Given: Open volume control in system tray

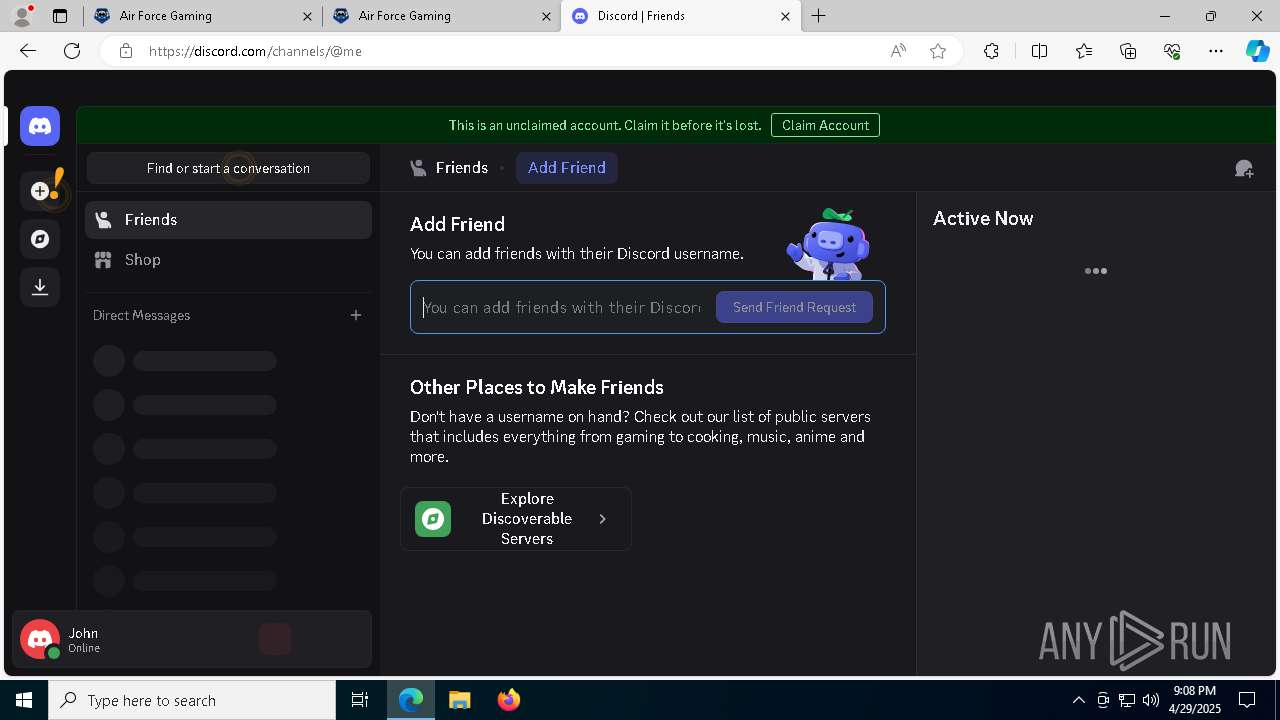Looking at the screenshot, I should 1151,700.
